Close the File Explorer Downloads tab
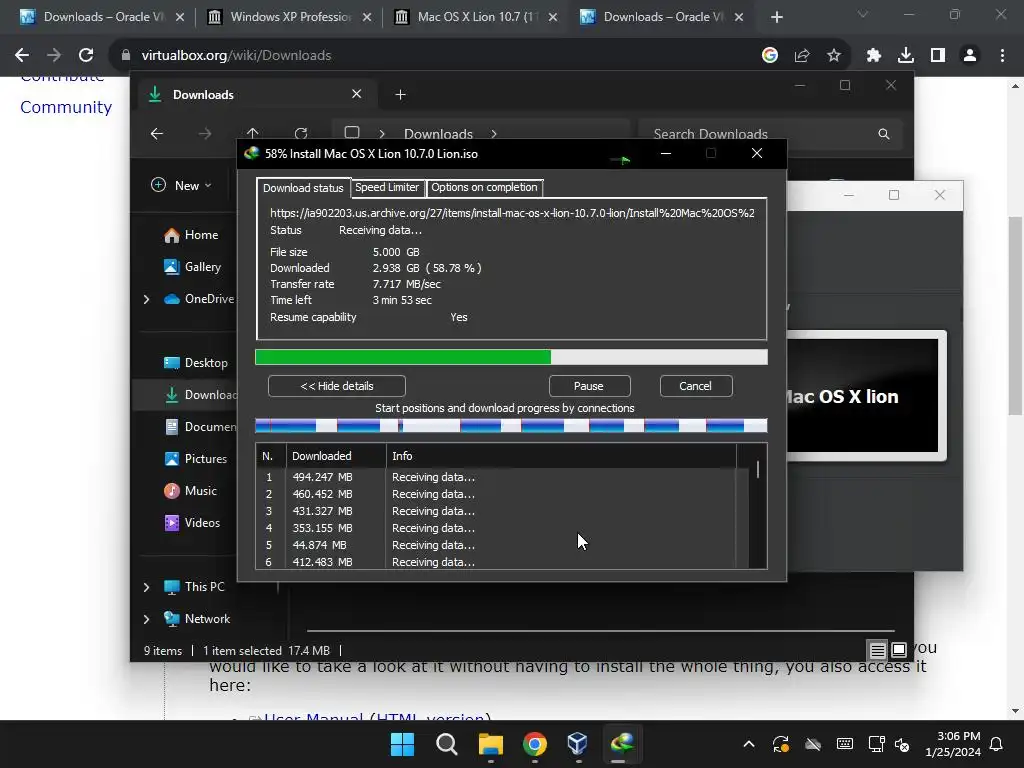 point(357,94)
